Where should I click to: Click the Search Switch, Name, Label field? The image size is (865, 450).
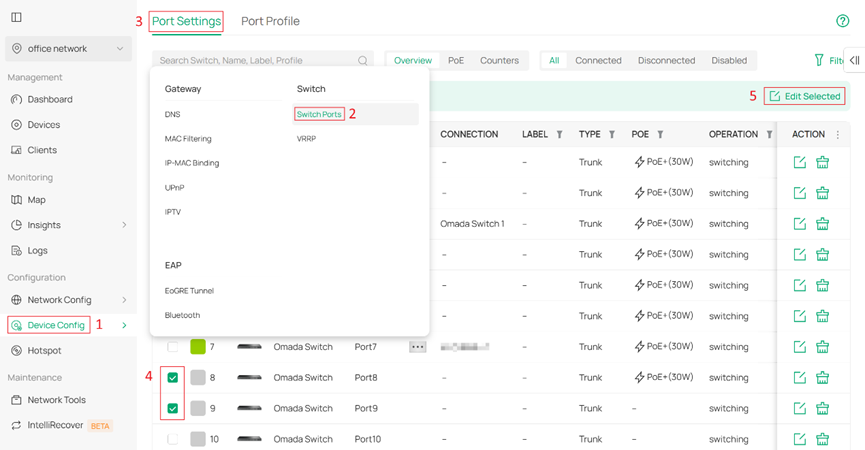pos(256,61)
